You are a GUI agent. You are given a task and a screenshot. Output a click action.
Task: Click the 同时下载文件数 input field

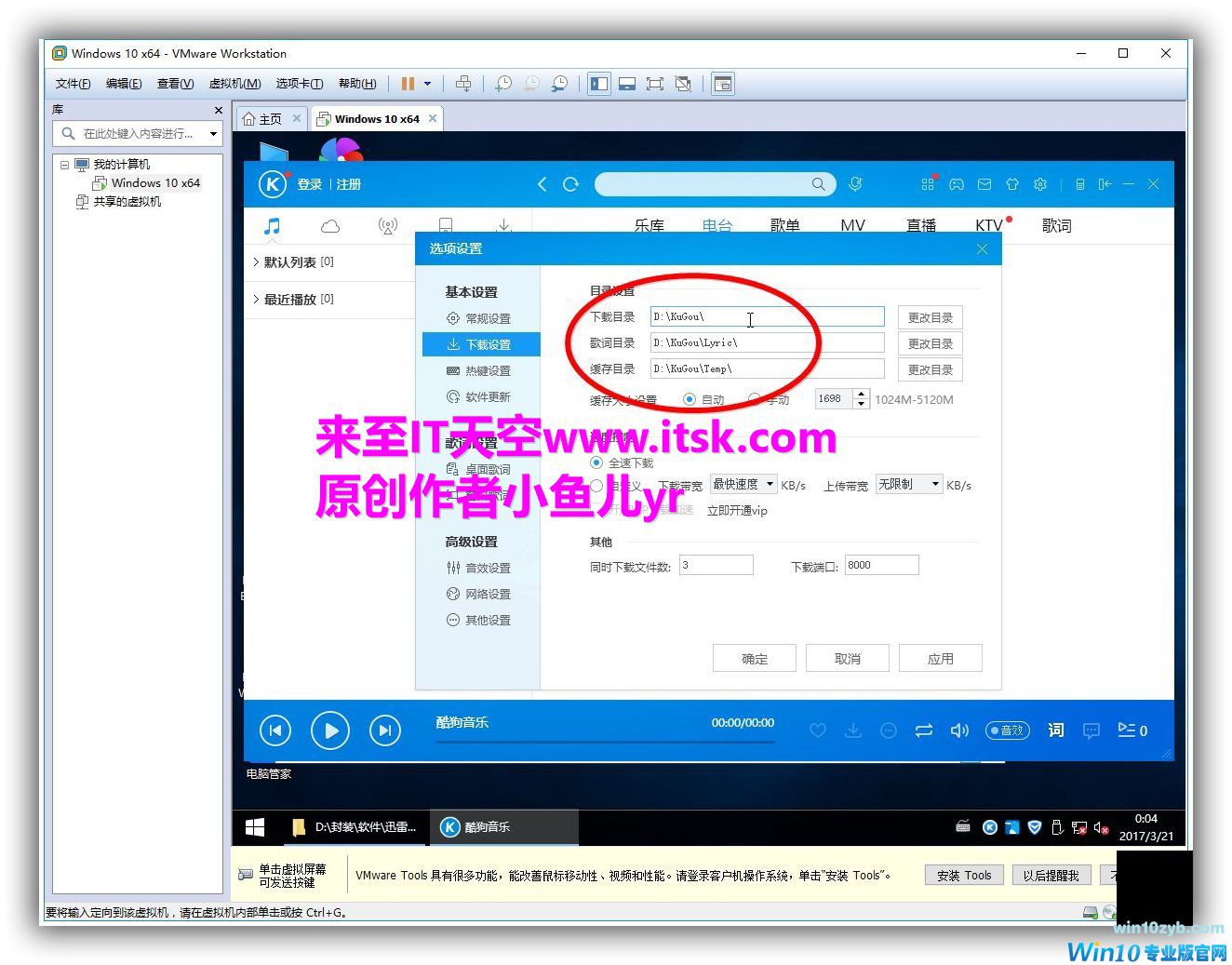click(x=716, y=565)
